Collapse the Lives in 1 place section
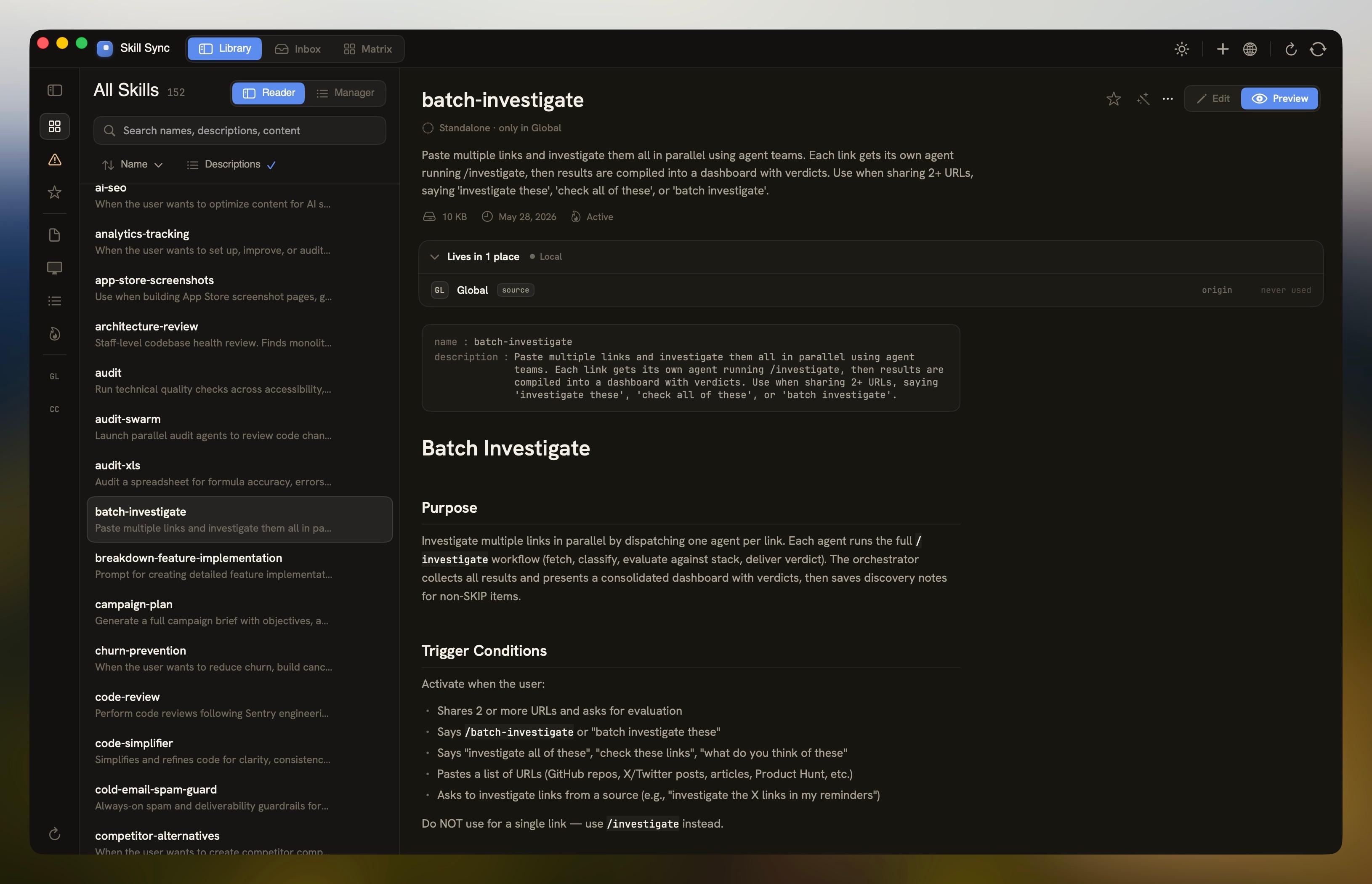Viewport: 1372px width, 884px height. 434,257
